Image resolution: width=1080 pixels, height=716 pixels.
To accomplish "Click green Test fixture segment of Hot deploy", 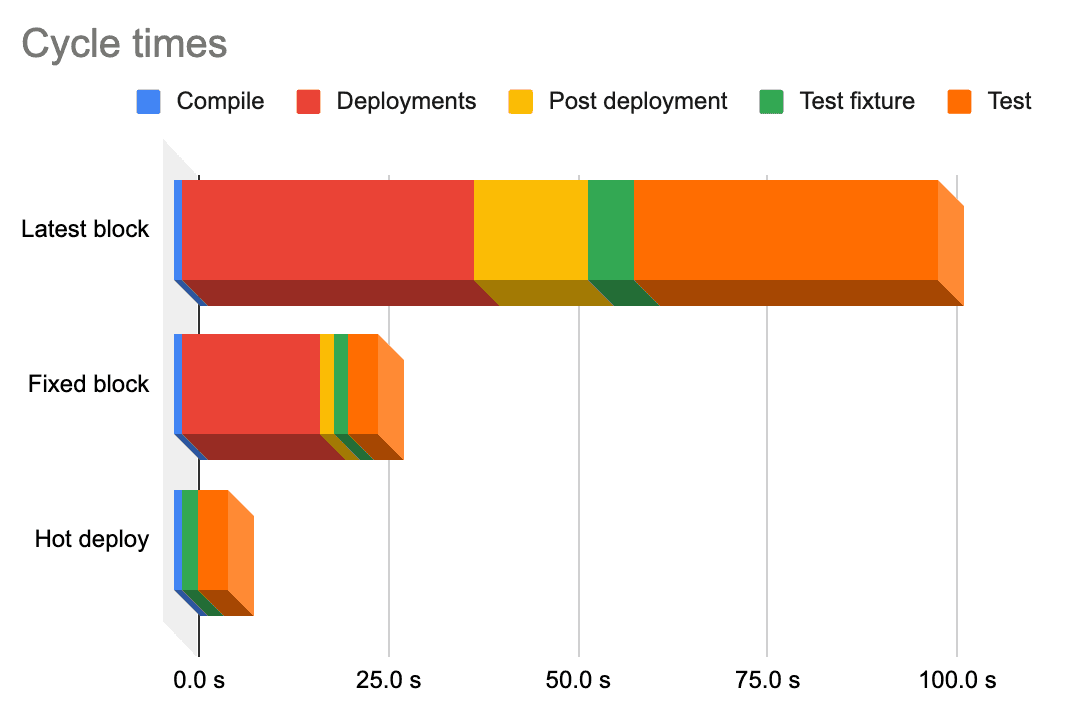I will point(189,540).
